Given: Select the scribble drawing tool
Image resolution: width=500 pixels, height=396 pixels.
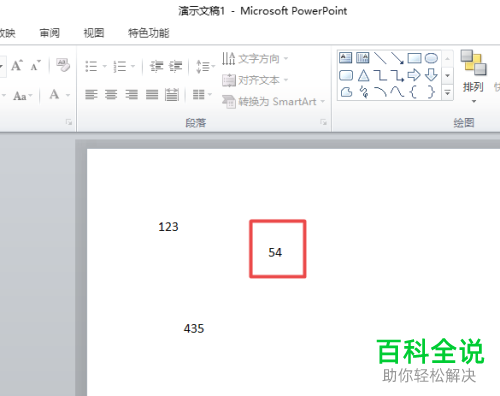Looking at the screenshot, I should click(x=364, y=92).
